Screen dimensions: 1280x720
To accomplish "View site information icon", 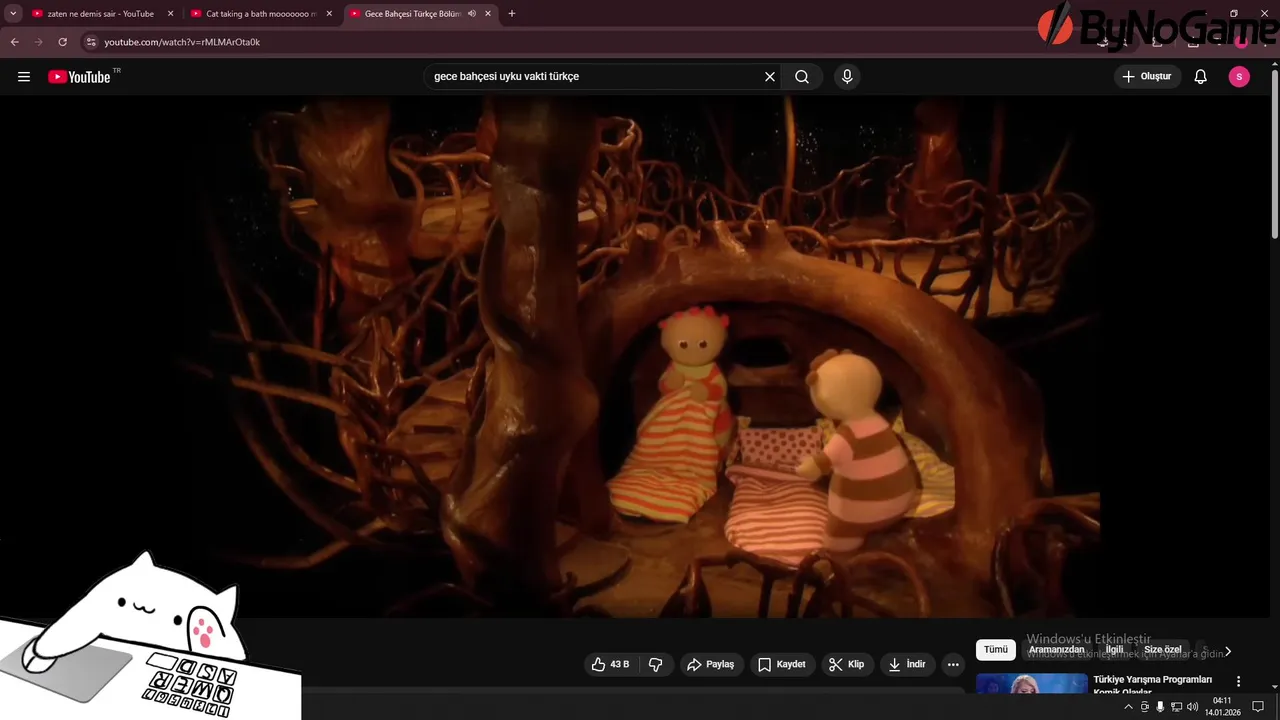I will point(90,42).
